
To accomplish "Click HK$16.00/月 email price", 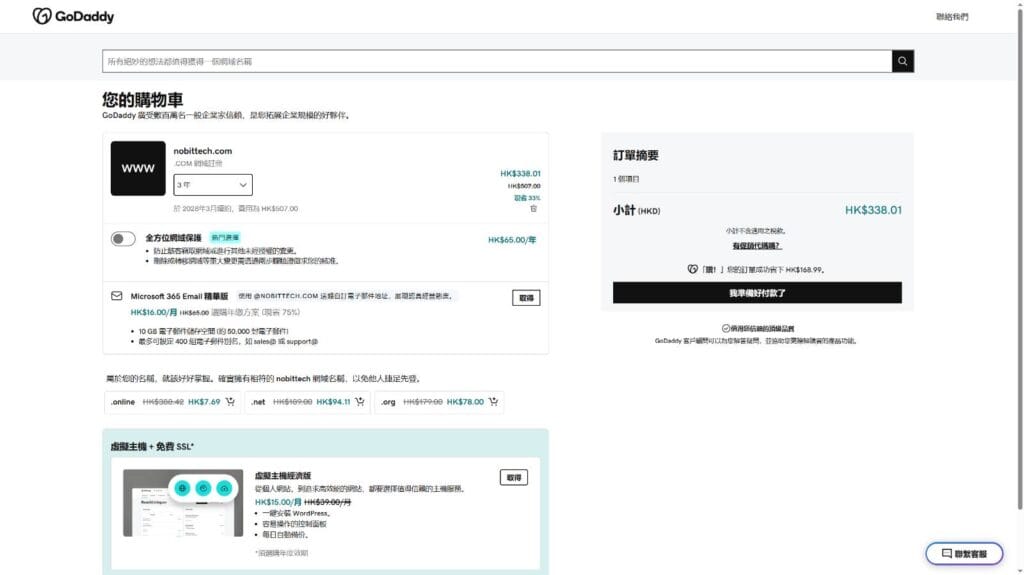I will [x=153, y=312].
